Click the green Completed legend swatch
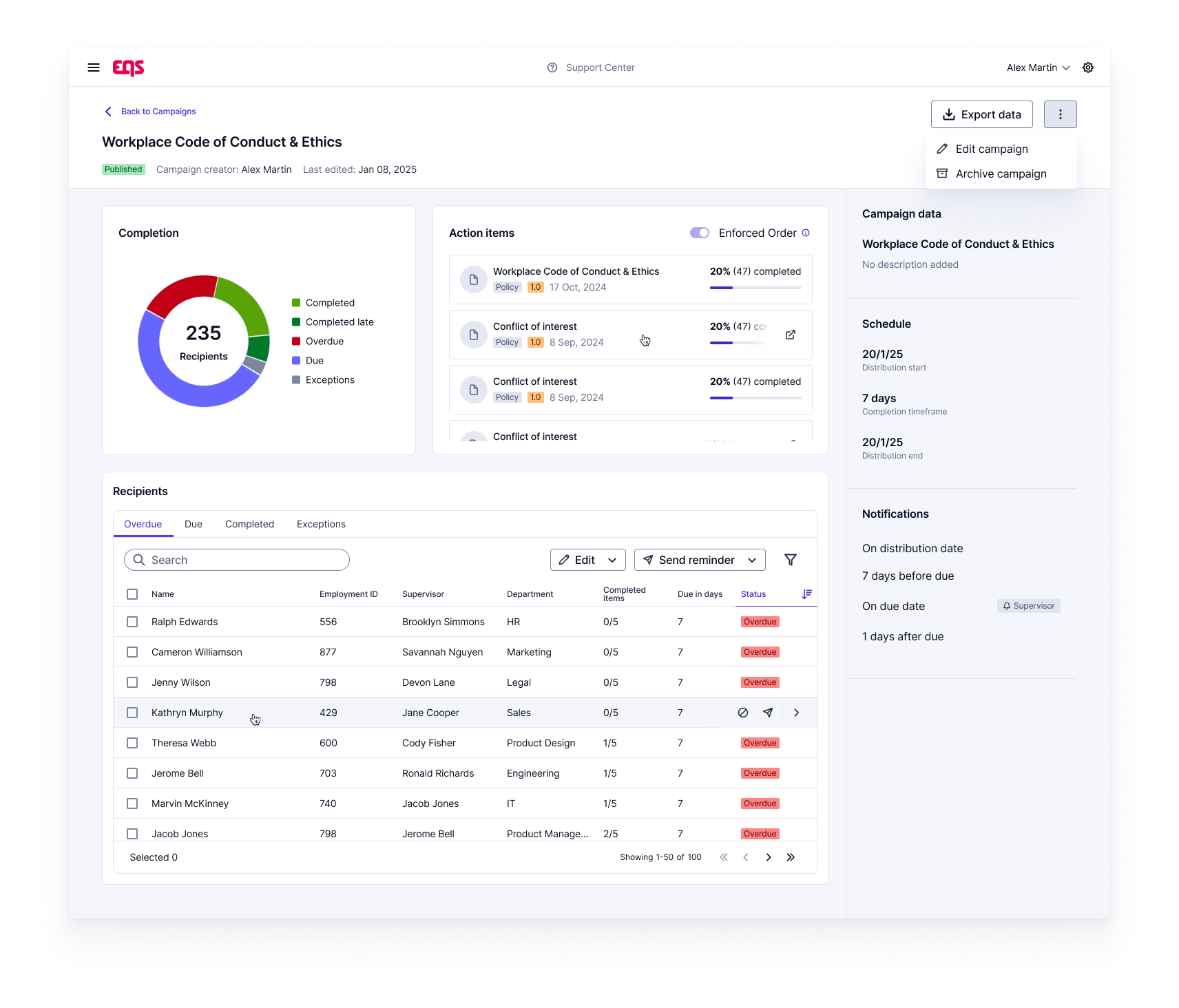1179x1008 pixels. tap(296, 302)
